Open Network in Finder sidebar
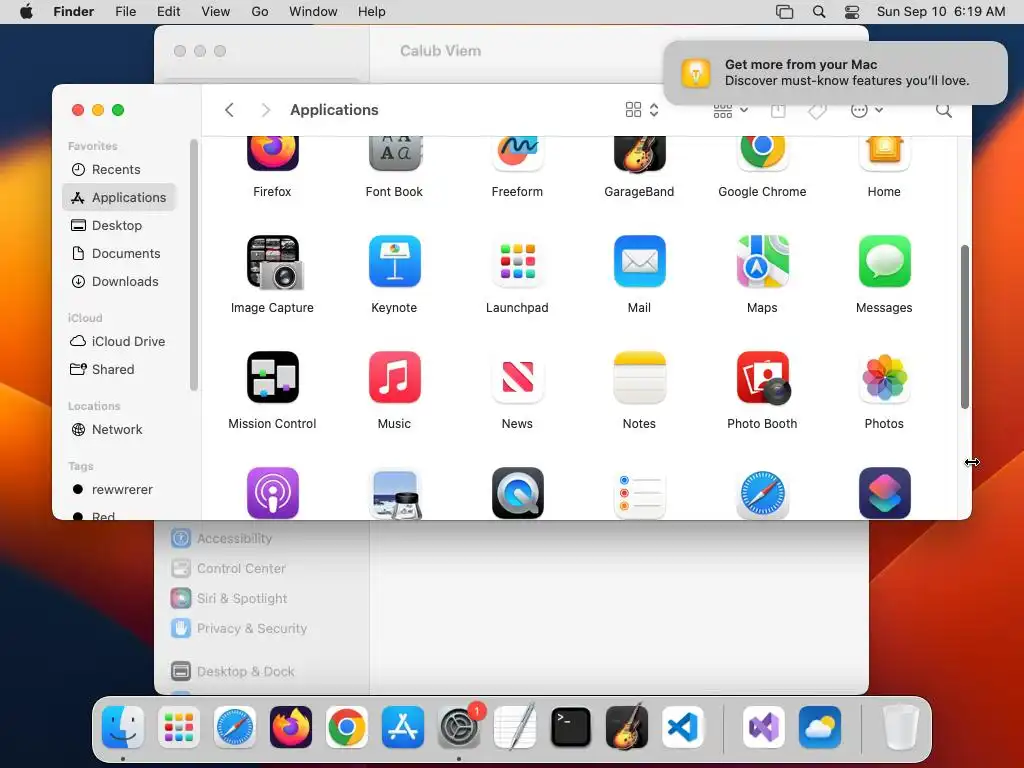Screen dimensions: 1024x768 coord(119,430)
